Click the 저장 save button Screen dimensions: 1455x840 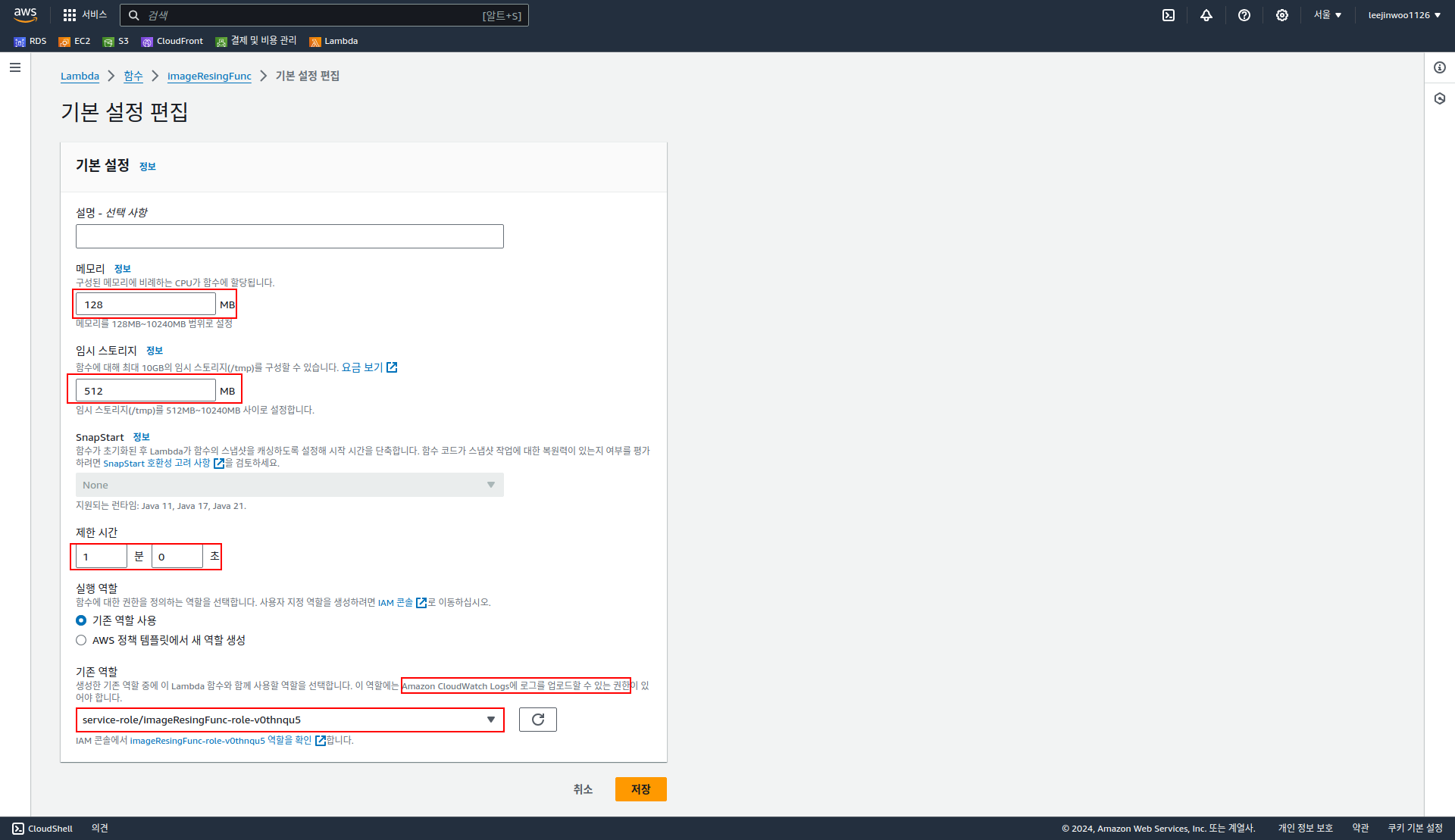(x=640, y=789)
